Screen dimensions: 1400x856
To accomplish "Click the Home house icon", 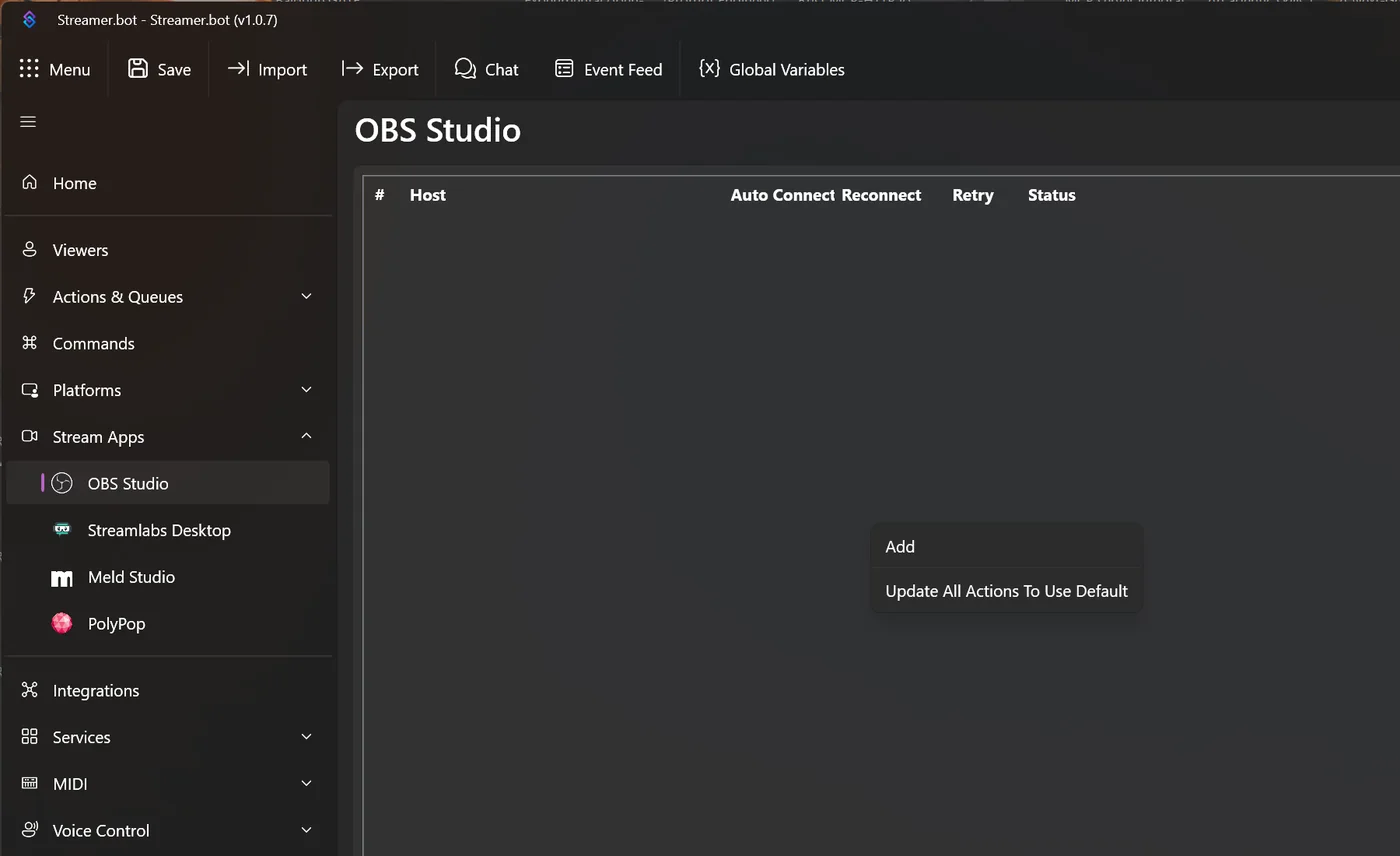I will point(30,182).
